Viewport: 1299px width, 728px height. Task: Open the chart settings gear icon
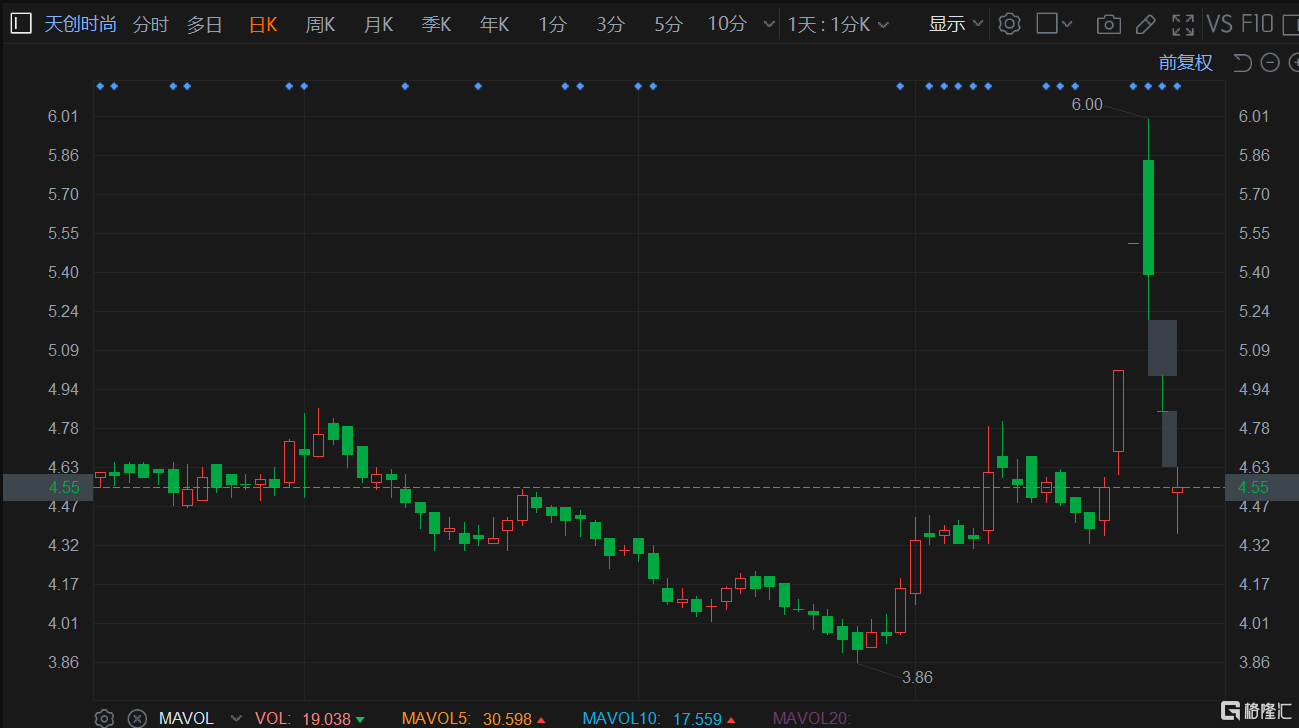tap(1009, 23)
